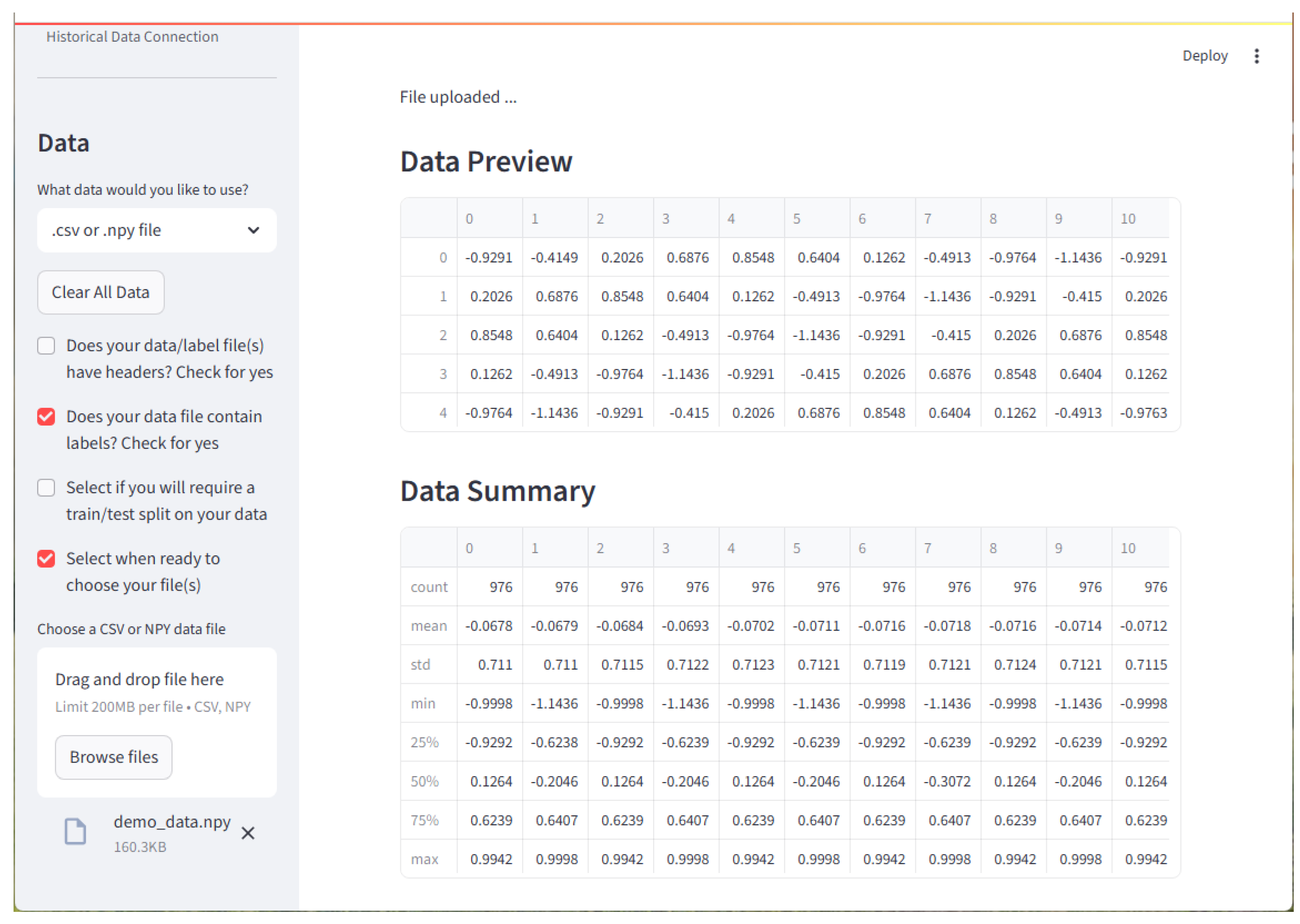The height and width of the screenshot is (924, 1300).
Task: Remove demo_data.npy using the X icon
Action: (248, 833)
